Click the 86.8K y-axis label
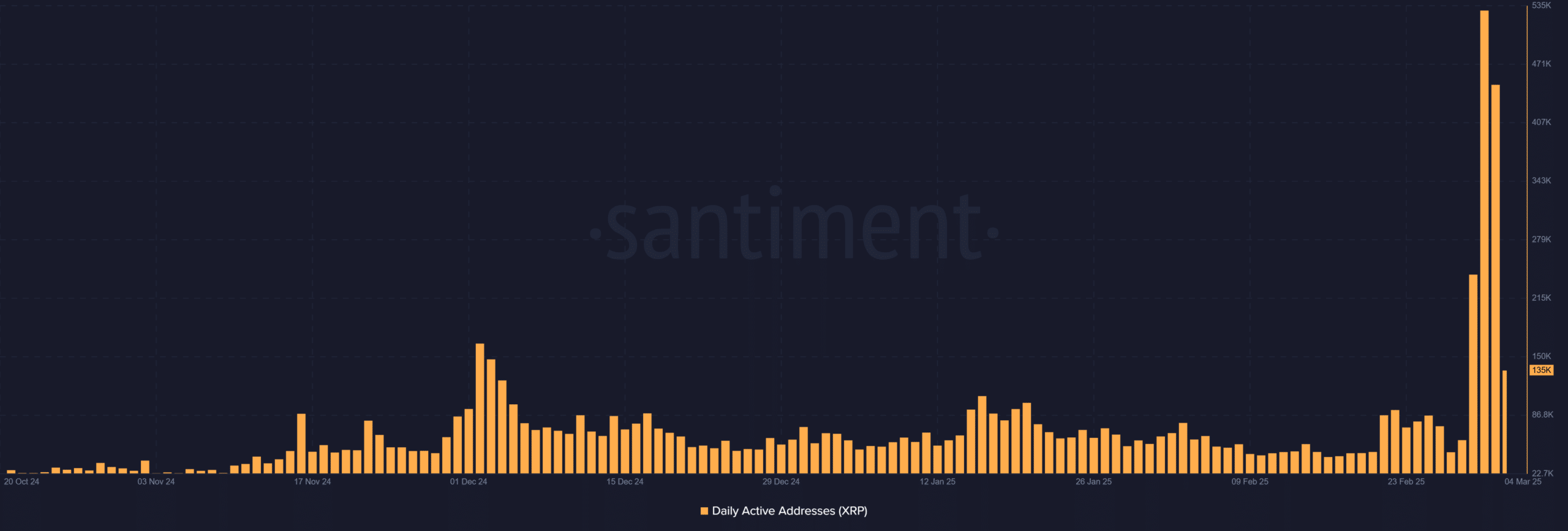1568x531 pixels. pyautogui.click(x=1542, y=415)
